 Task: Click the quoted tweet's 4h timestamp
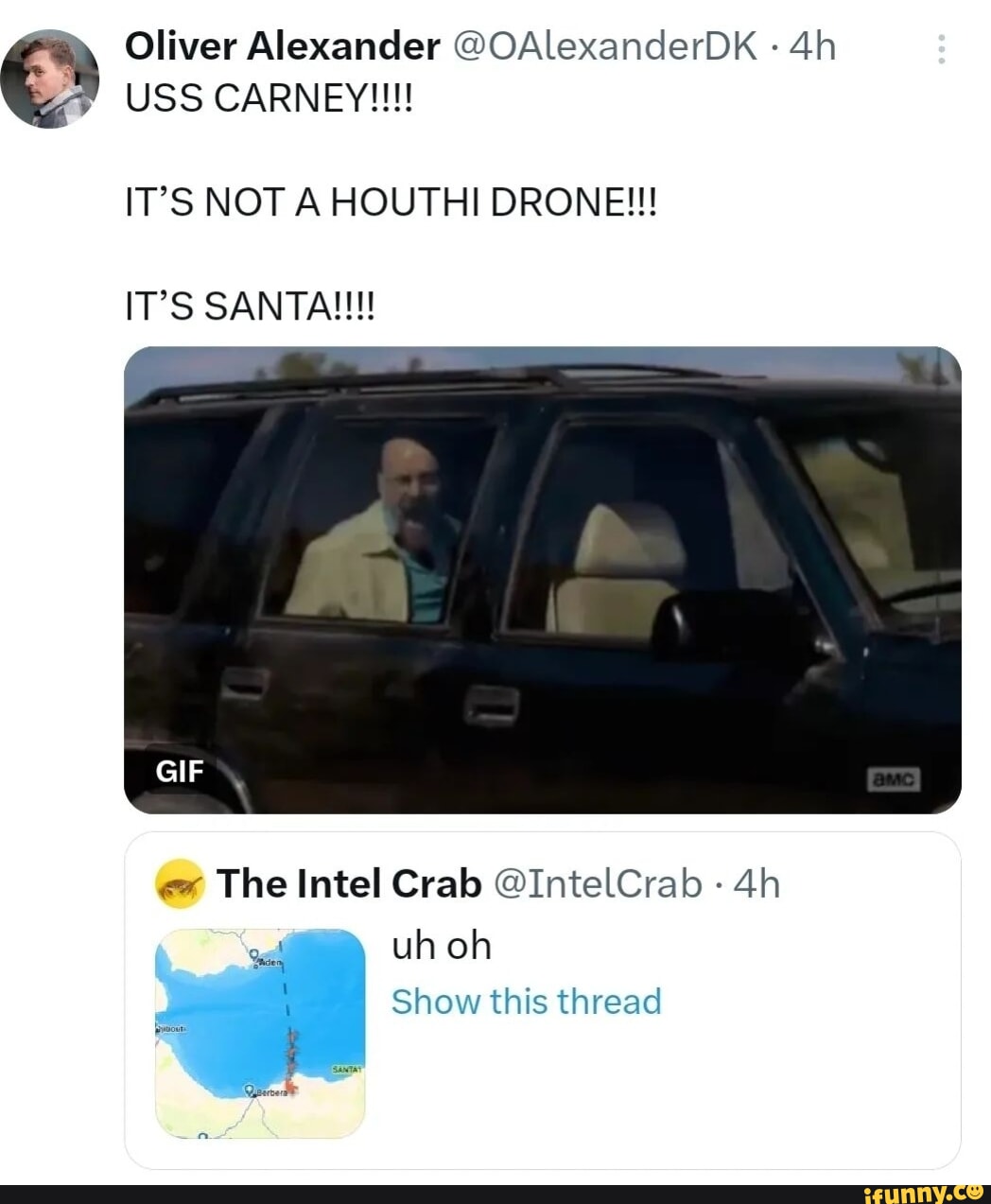757,883
